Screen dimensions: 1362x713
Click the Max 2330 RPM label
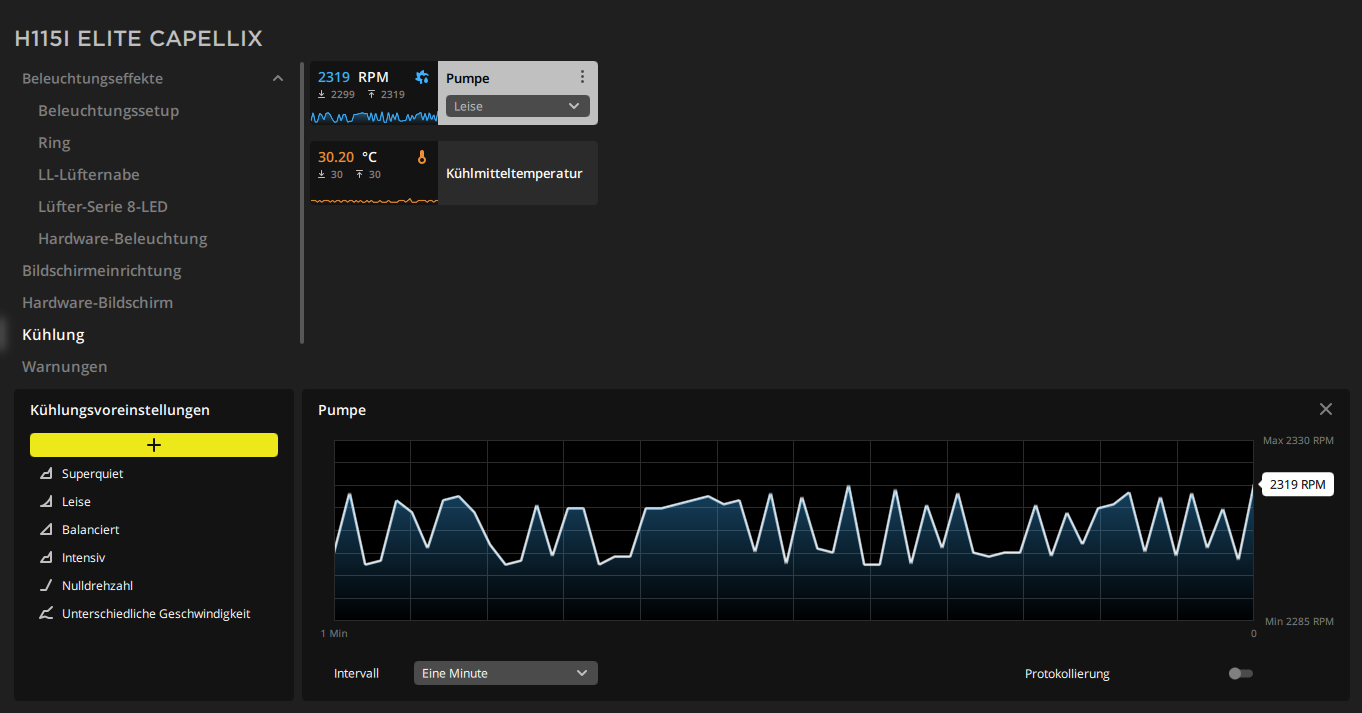[x=1298, y=440]
